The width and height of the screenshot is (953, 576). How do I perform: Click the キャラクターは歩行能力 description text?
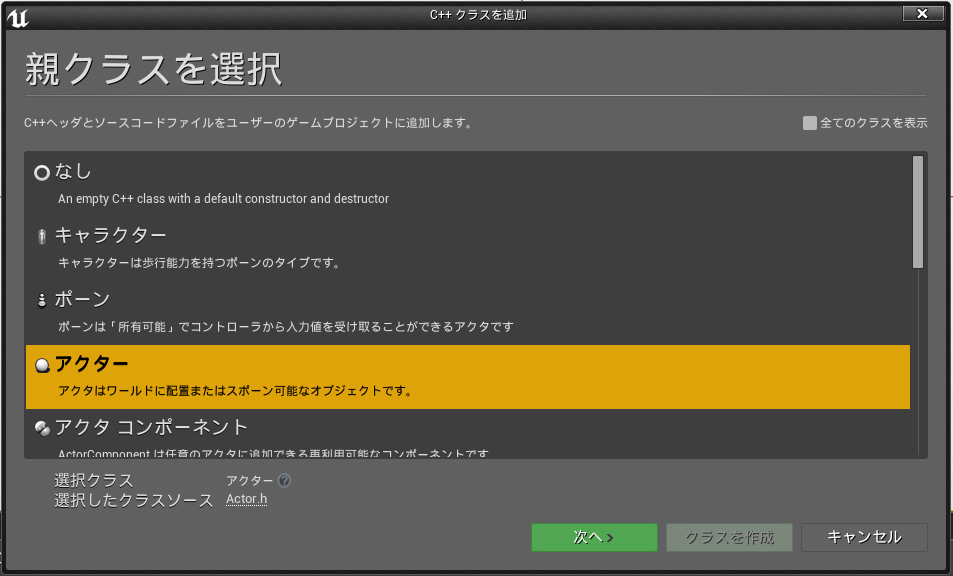[x=201, y=263]
